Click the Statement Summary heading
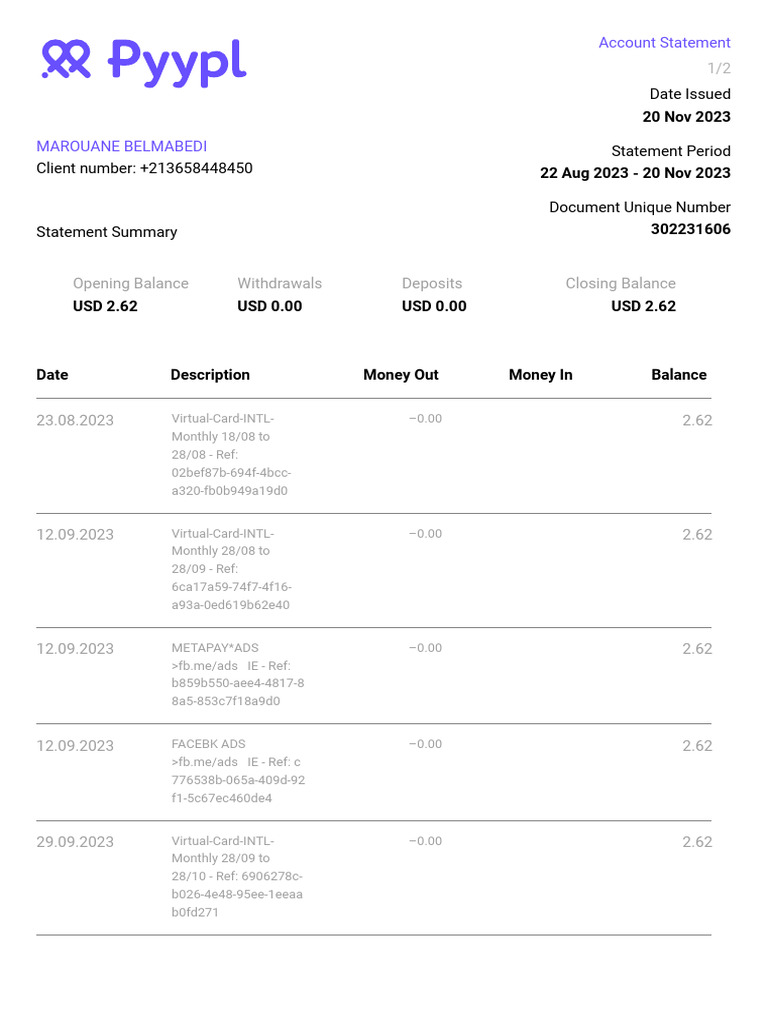This screenshot has width=768, height=1024. pos(107,232)
